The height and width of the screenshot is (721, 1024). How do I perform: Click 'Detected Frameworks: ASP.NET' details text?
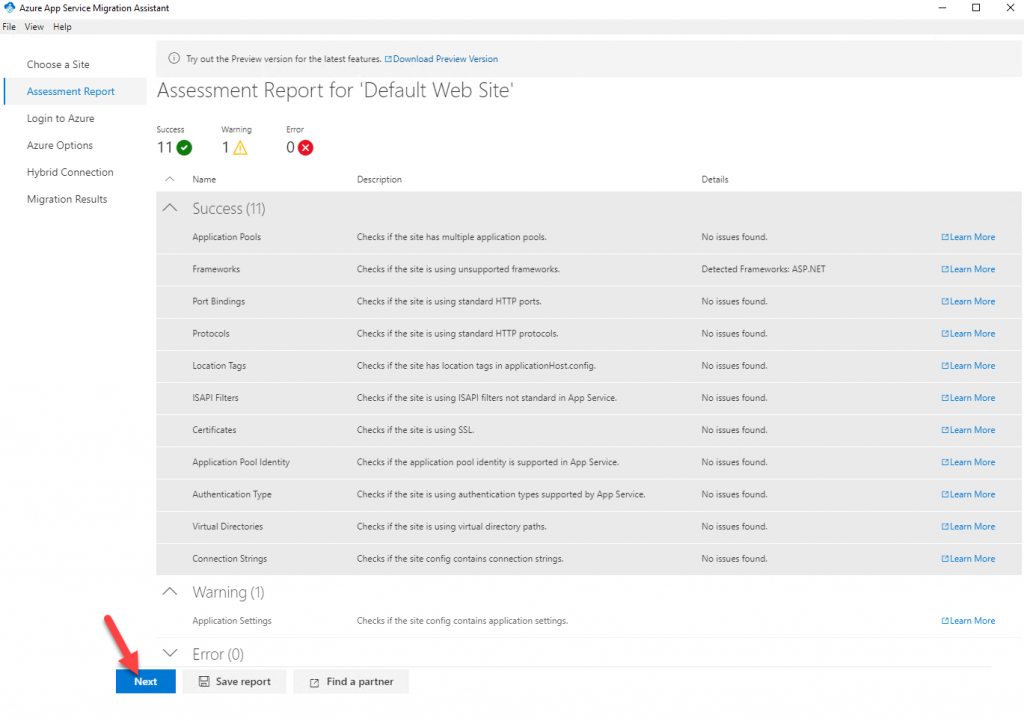click(x=763, y=269)
